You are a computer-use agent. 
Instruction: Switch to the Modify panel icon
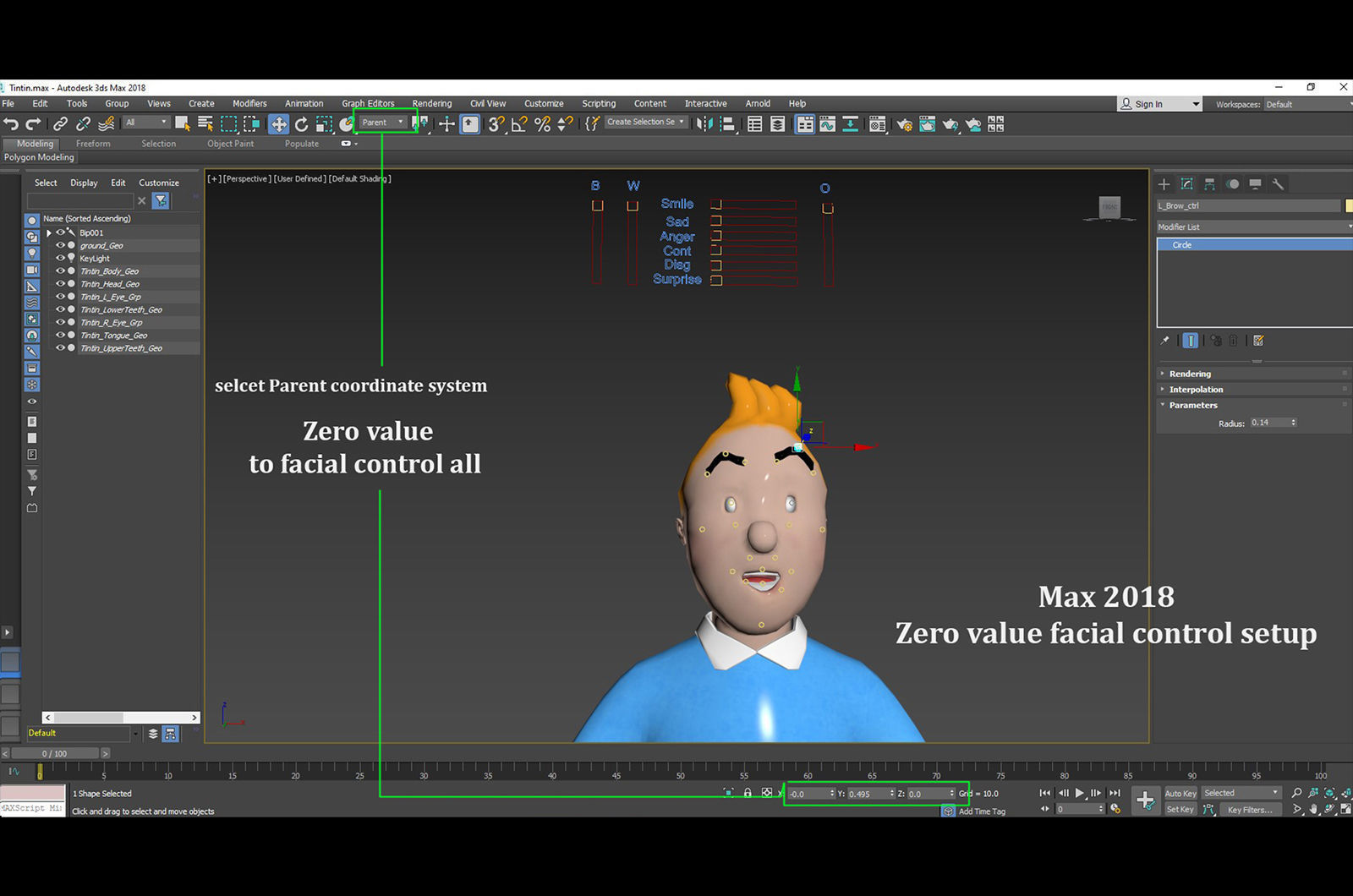pyautogui.click(x=1187, y=184)
